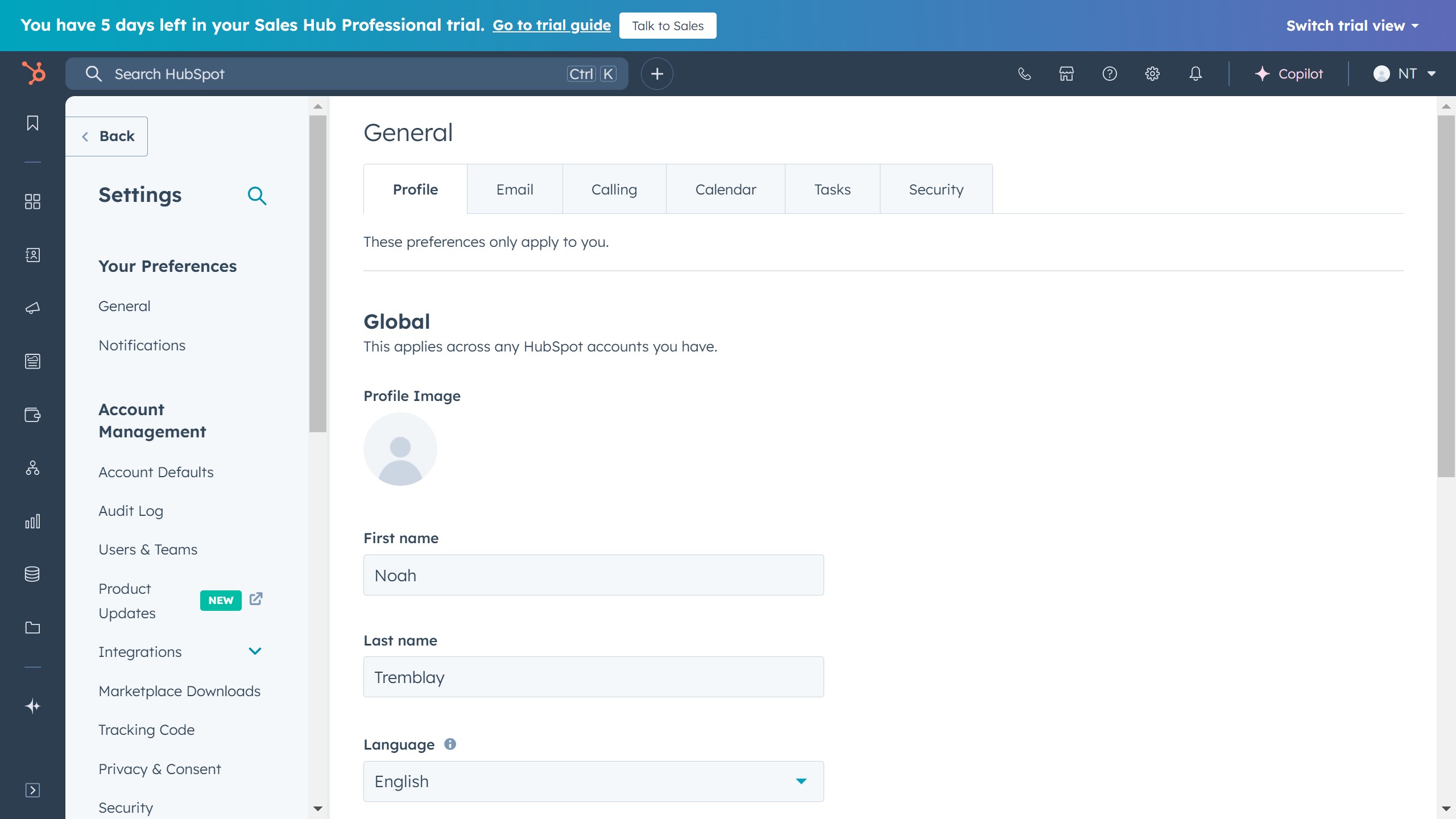This screenshot has width=1456, height=819.
Task: Click the Back button
Action: coord(107,136)
